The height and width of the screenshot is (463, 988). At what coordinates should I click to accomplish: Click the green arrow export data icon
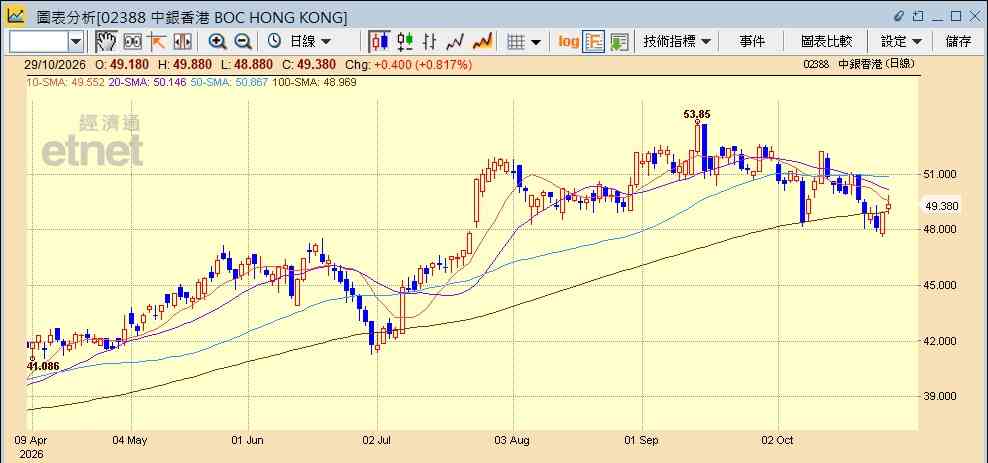coord(619,42)
